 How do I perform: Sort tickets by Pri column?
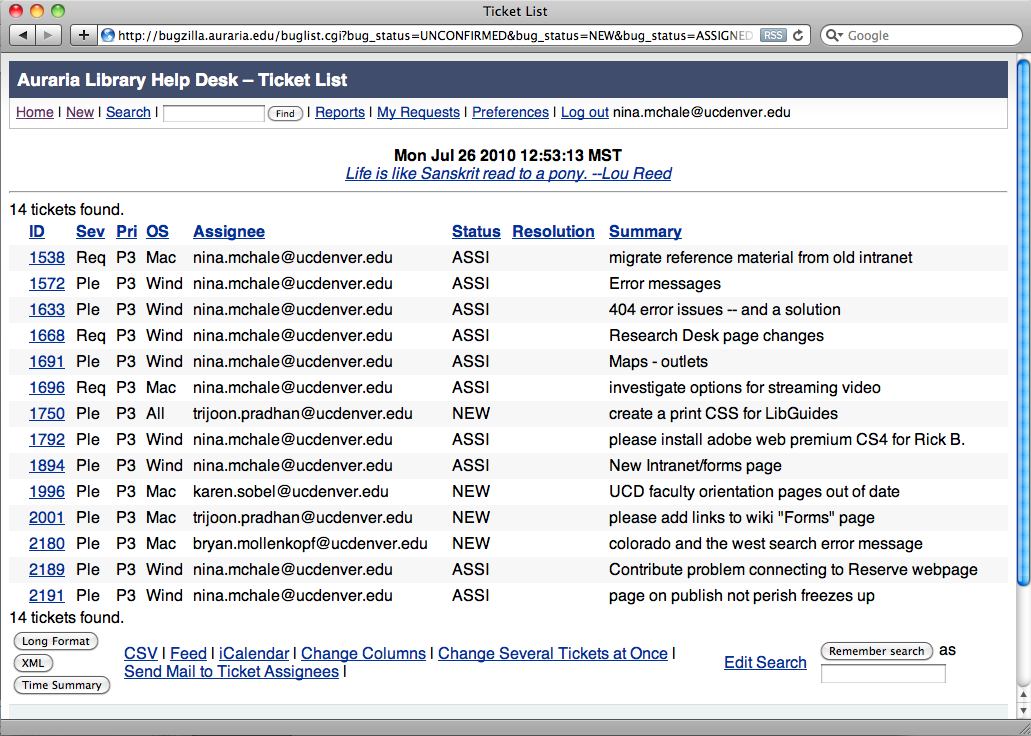(126, 232)
